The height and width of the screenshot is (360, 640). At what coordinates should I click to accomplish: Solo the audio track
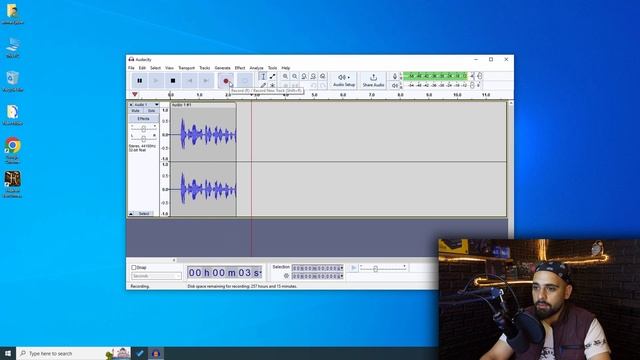[151, 111]
